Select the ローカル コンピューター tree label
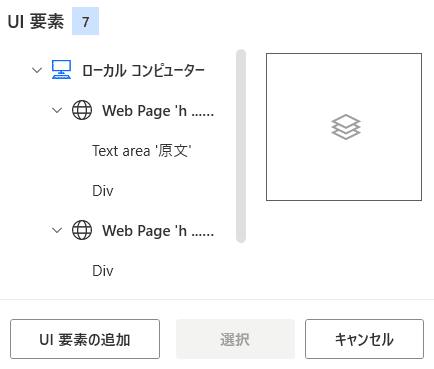 (x=143, y=71)
